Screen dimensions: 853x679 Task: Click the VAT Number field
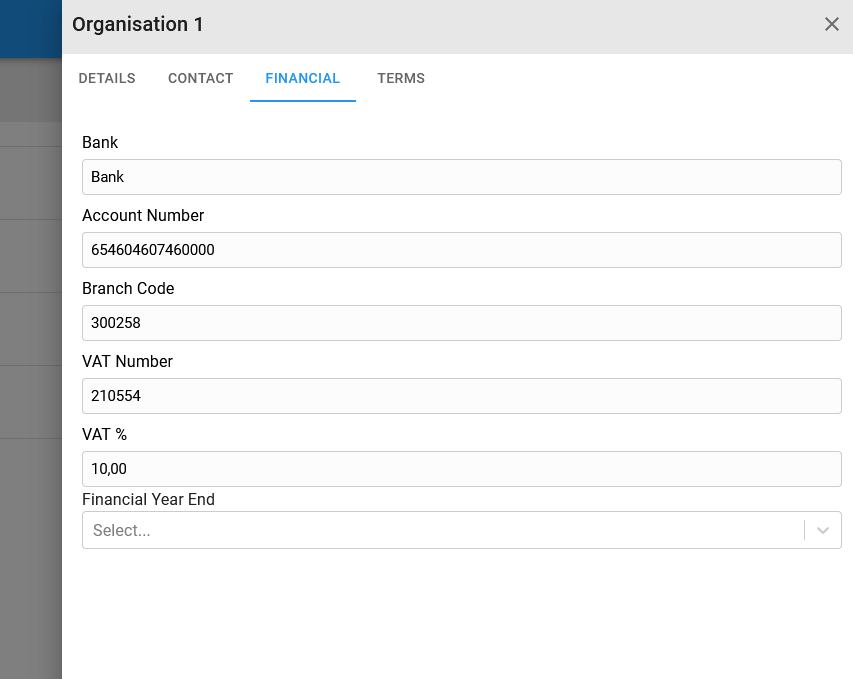pos(461,396)
